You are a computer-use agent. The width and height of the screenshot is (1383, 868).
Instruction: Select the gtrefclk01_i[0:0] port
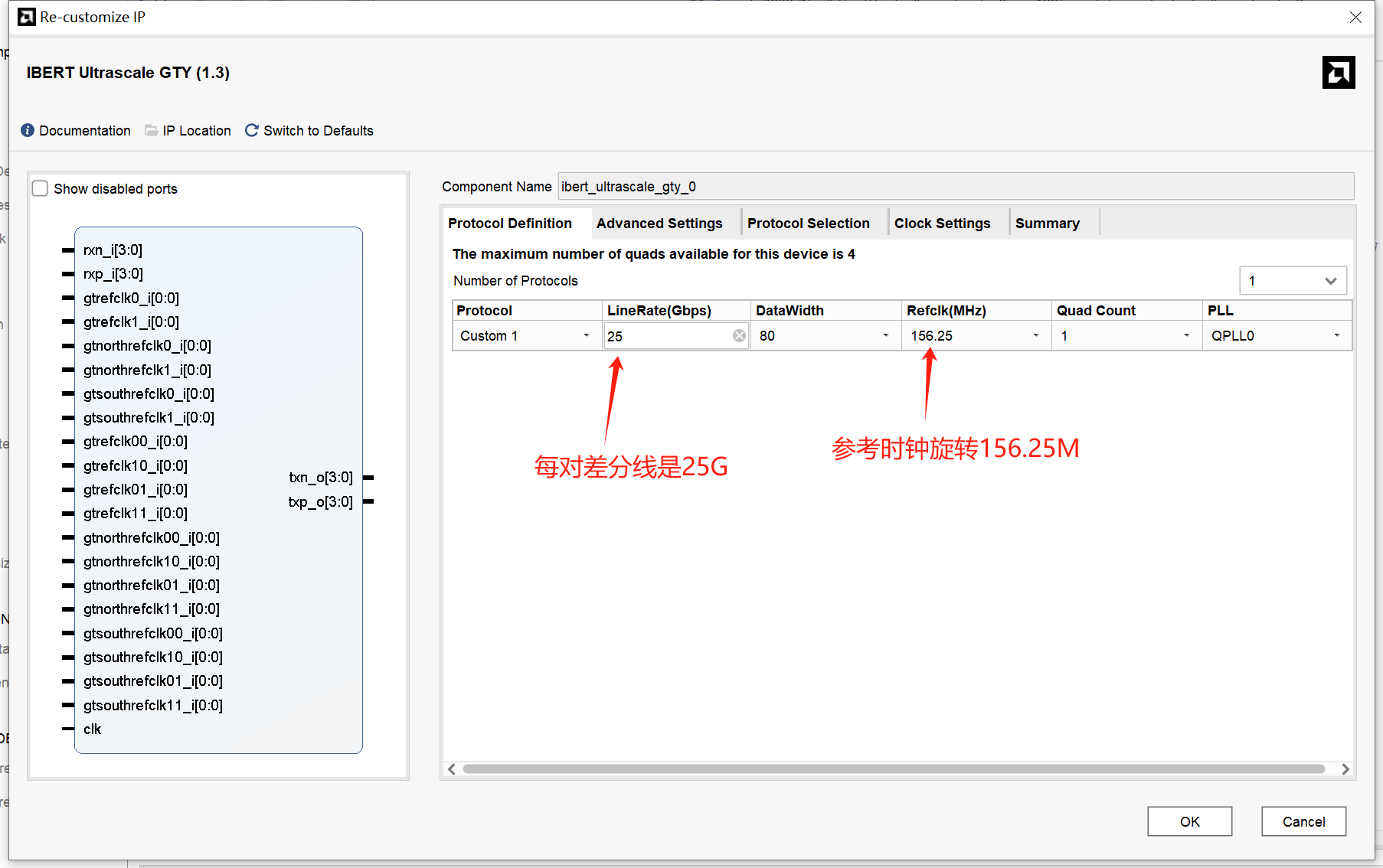pyautogui.click(x=136, y=489)
